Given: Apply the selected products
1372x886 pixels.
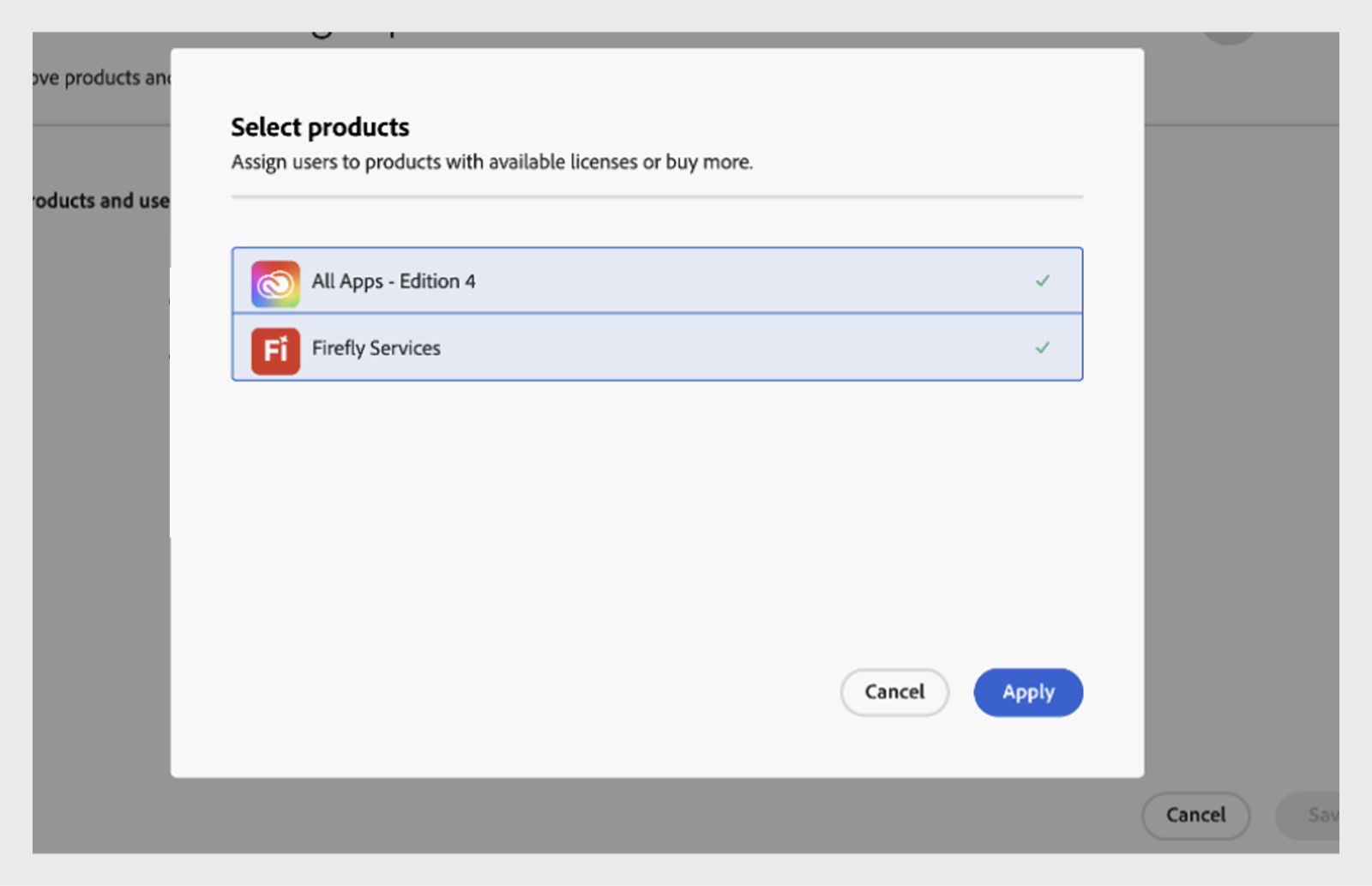Looking at the screenshot, I should click(1027, 692).
